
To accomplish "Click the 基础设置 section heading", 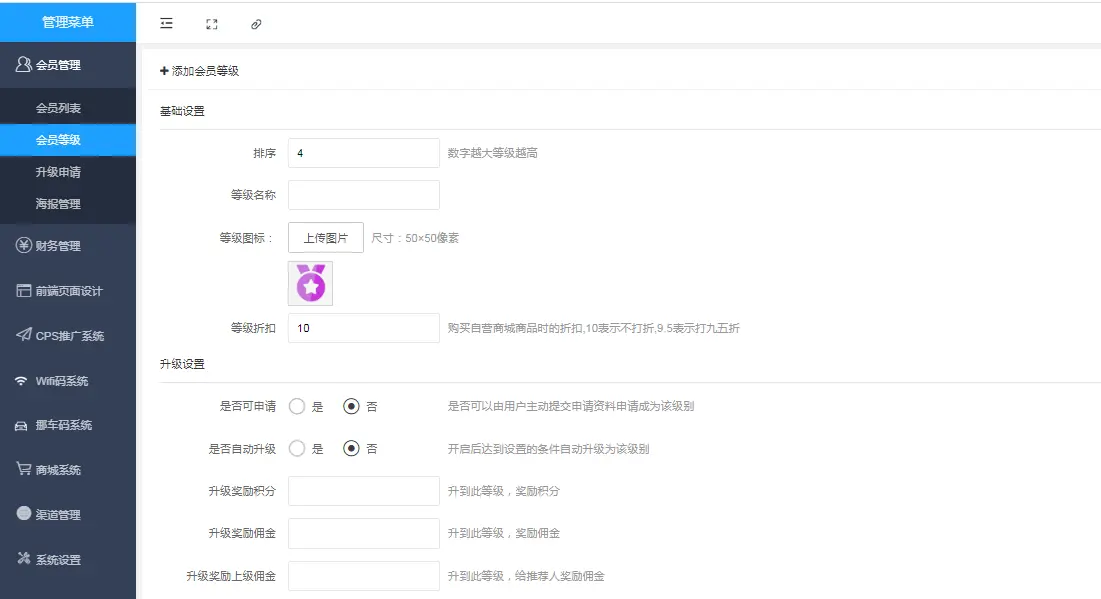I will [183, 111].
